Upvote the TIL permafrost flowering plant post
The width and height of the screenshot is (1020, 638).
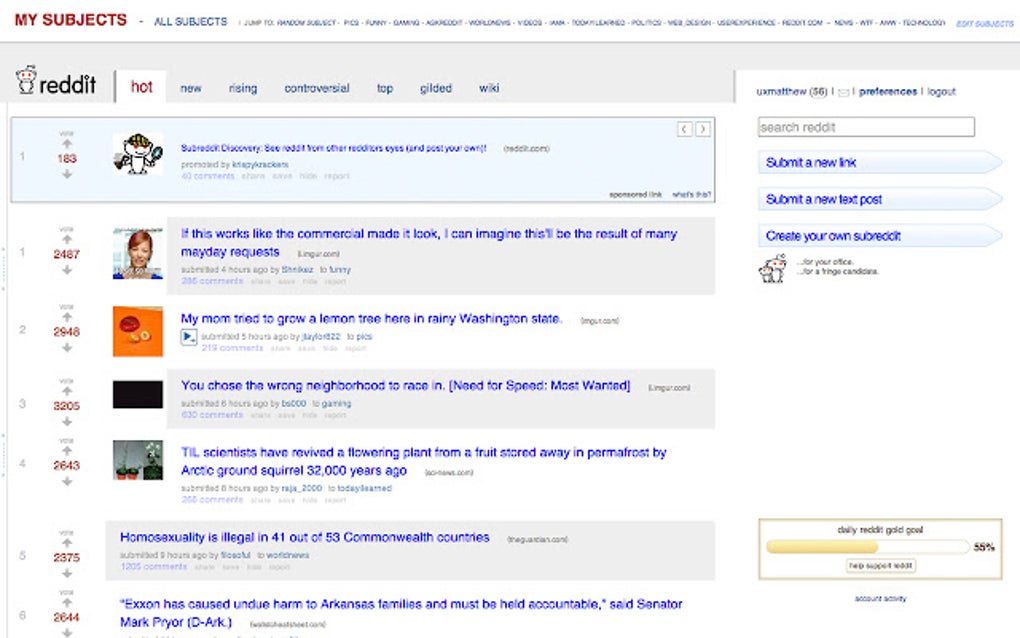(67, 449)
